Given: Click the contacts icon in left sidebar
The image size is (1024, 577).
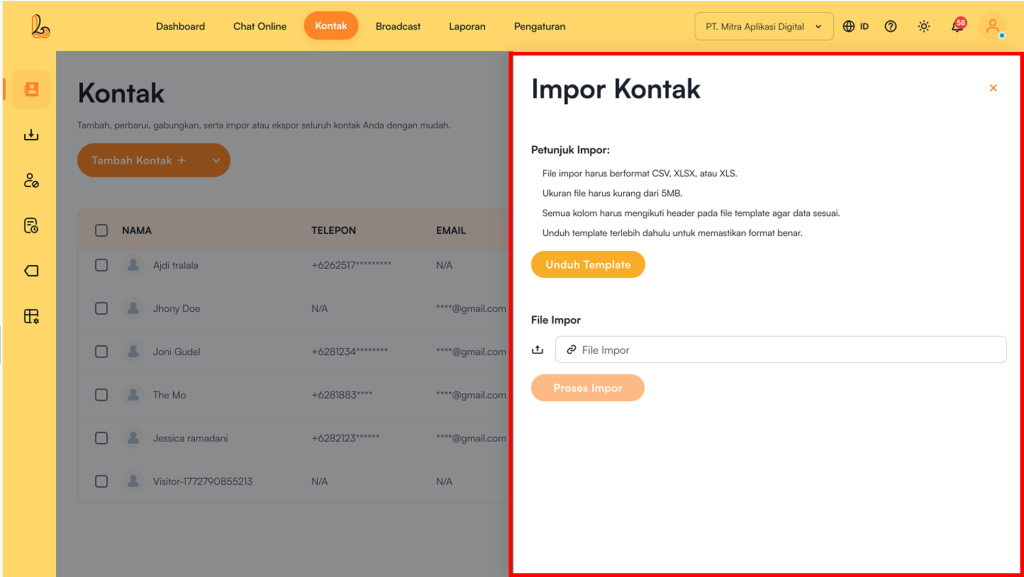Looking at the screenshot, I should coord(31,89).
